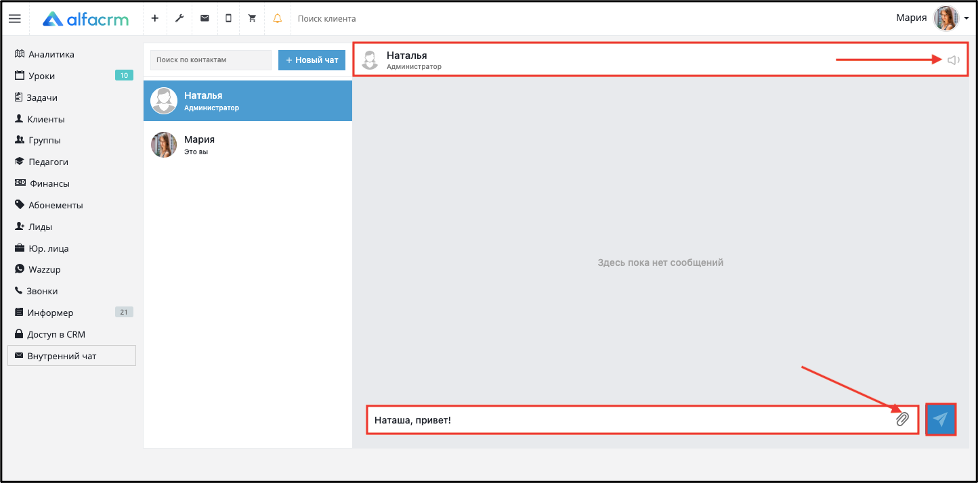This screenshot has width=979, height=483.
Task: Click the Новый чат button
Action: click(x=312, y=60)
